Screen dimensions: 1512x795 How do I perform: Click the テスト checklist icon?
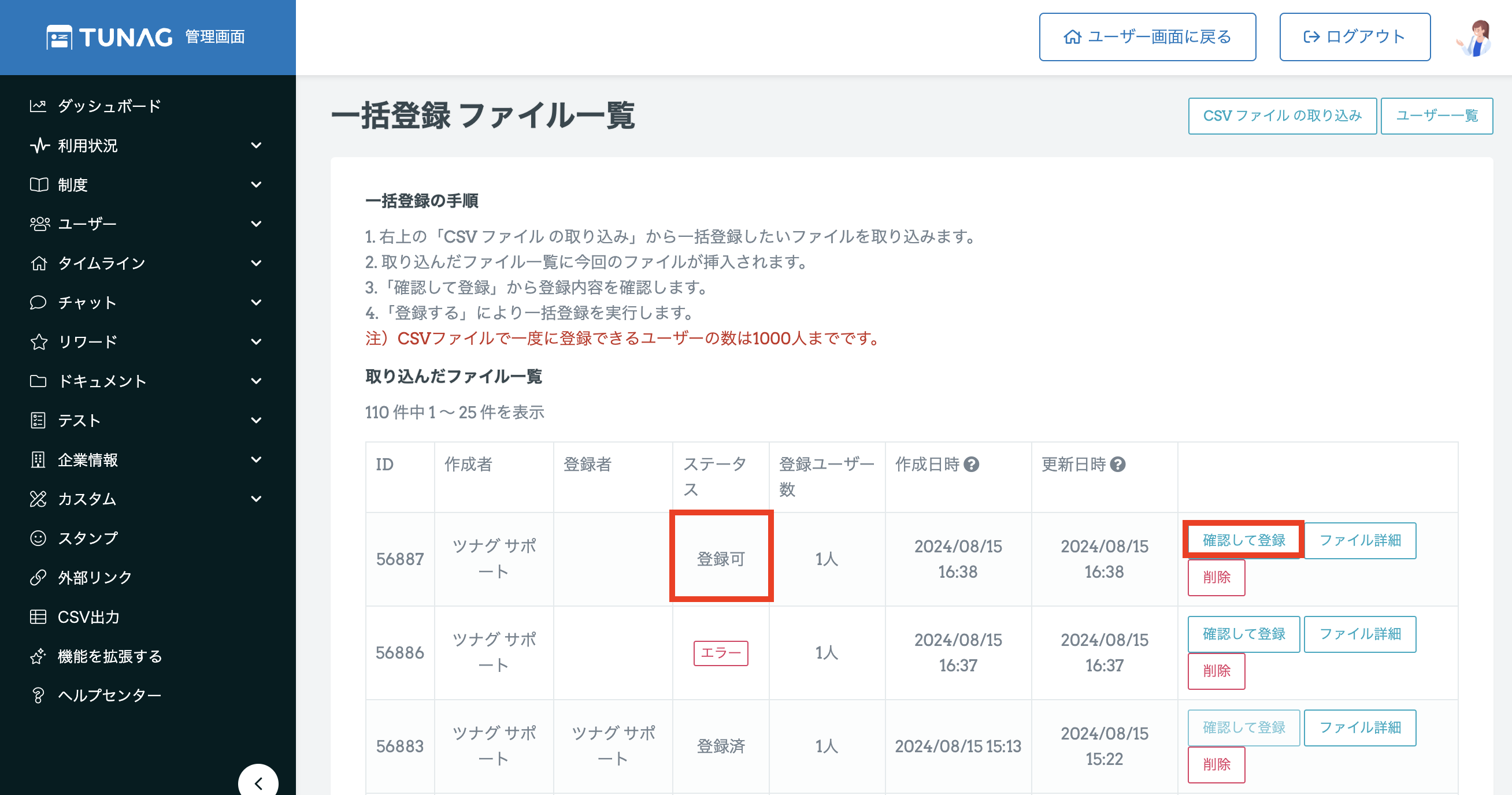point(38,420)
